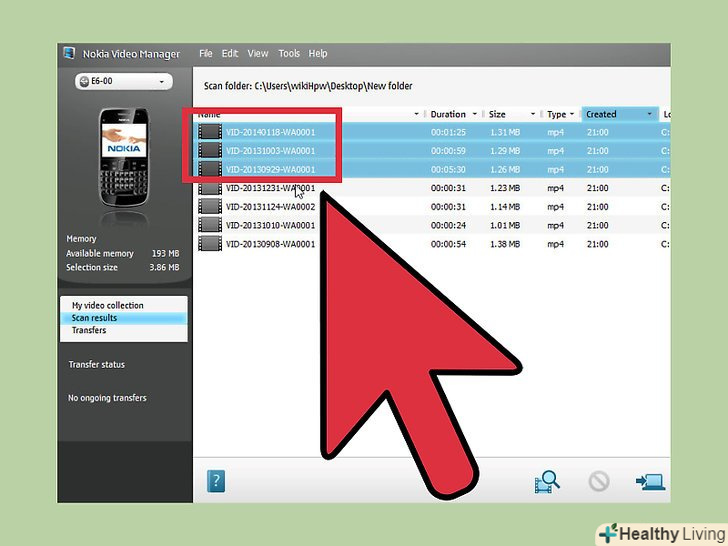Select My video collection

(108, 305)
